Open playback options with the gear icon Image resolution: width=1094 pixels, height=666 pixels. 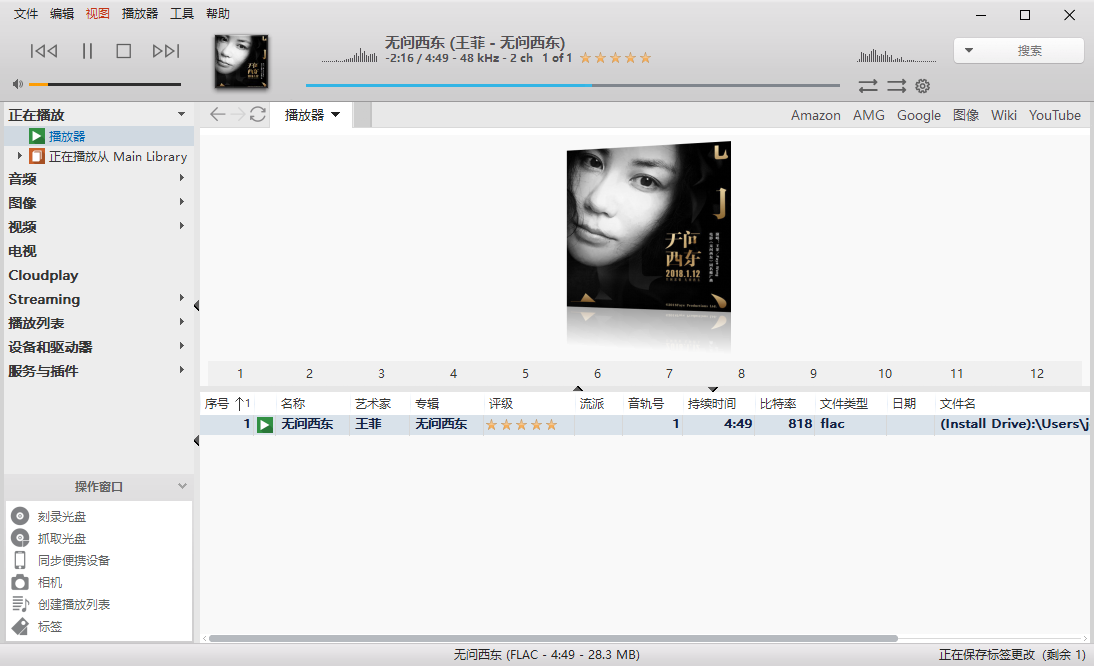click(922, 86)
